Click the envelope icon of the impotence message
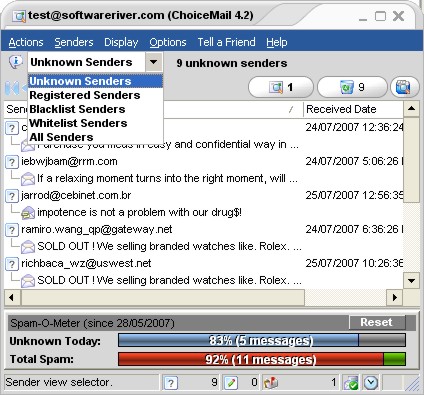Screen dimensions: 424x395 28,213
